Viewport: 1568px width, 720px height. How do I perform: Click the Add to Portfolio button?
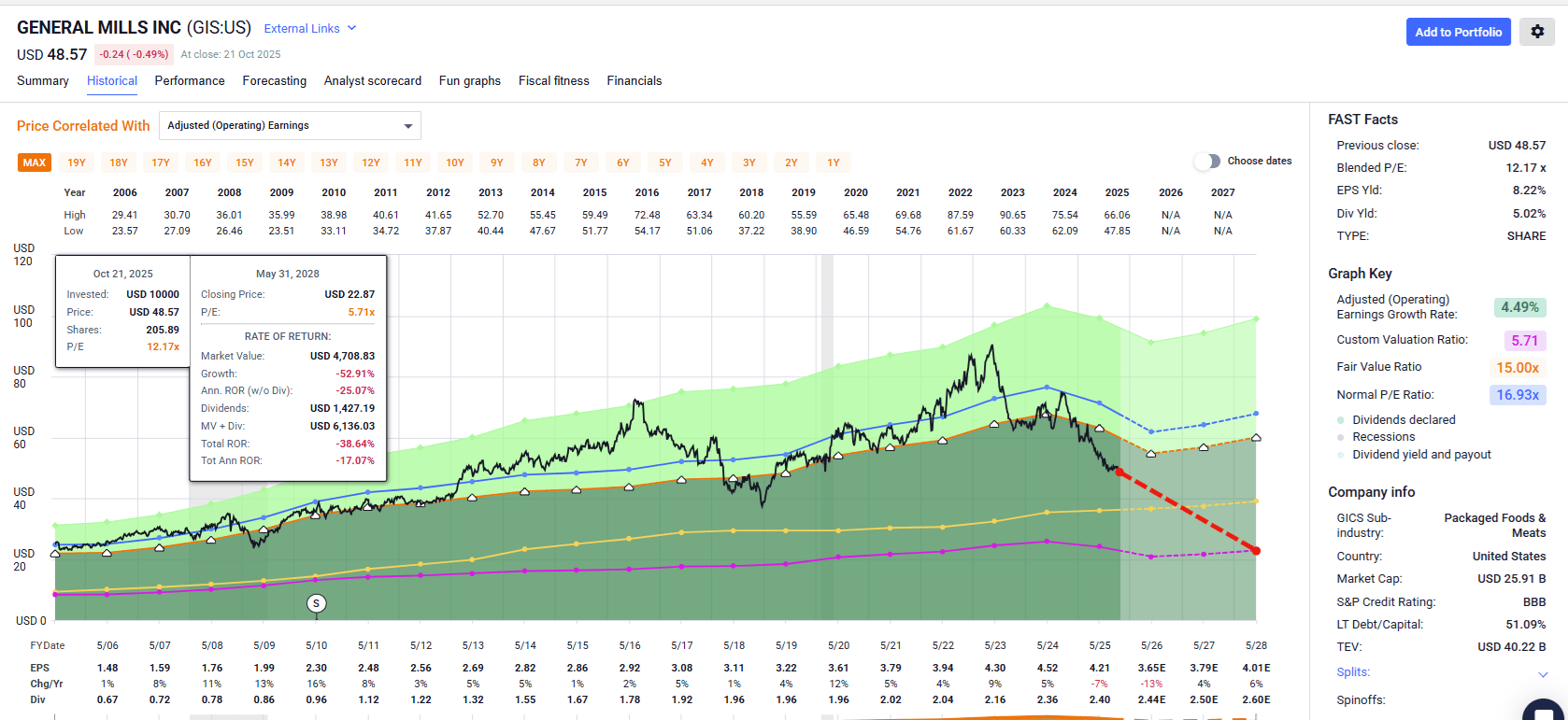pos(1458,32)
